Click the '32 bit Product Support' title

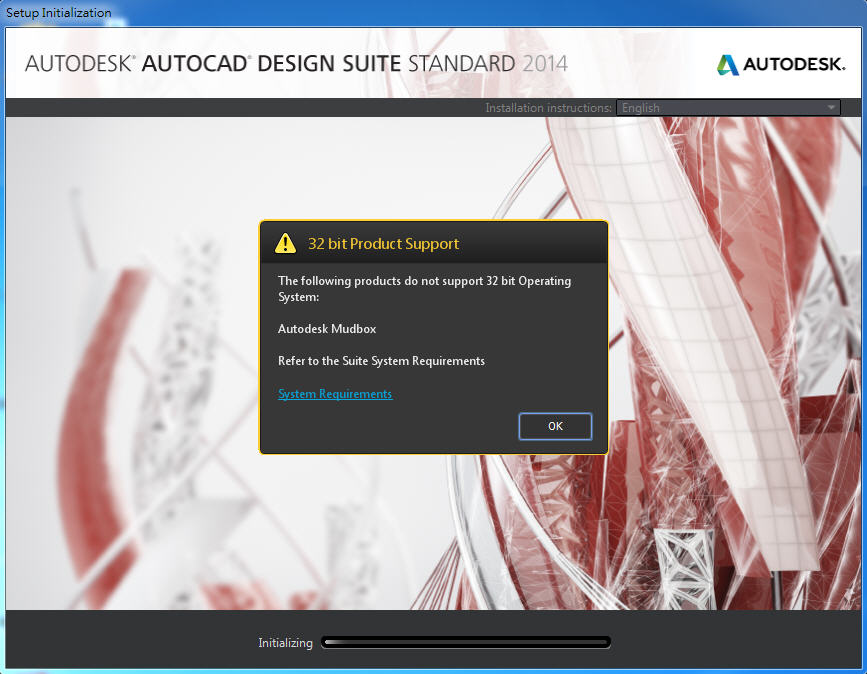383,243
